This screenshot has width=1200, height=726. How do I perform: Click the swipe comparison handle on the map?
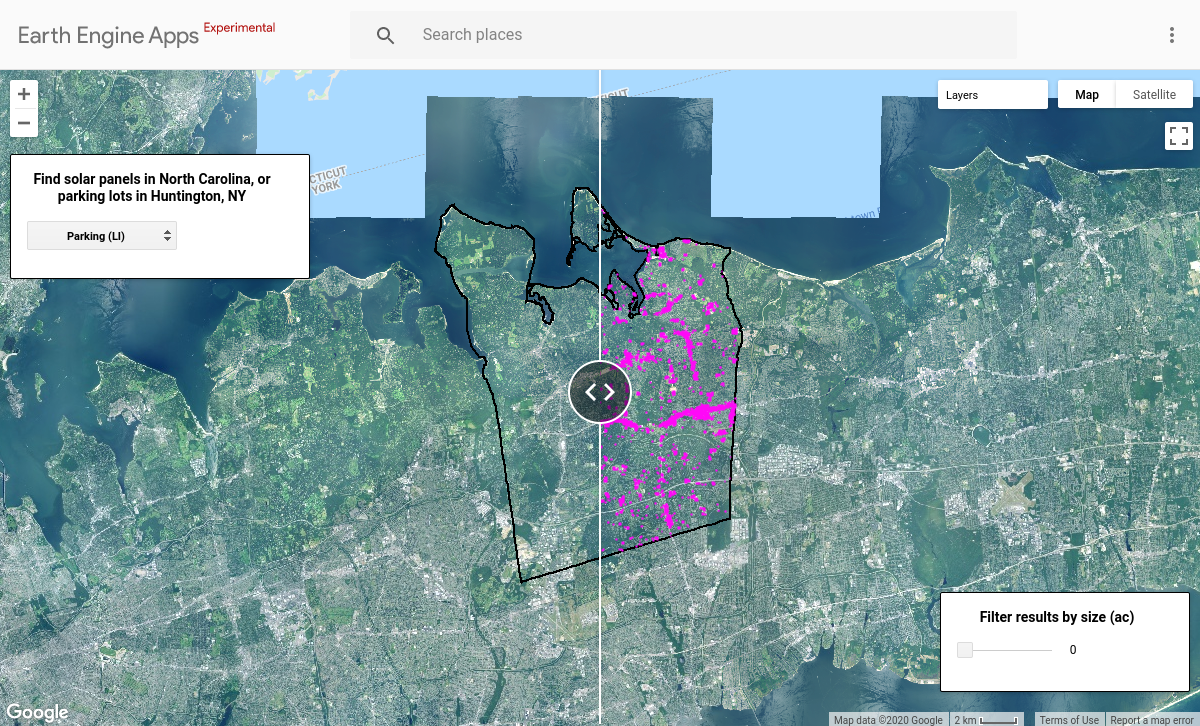coord(599,392)
